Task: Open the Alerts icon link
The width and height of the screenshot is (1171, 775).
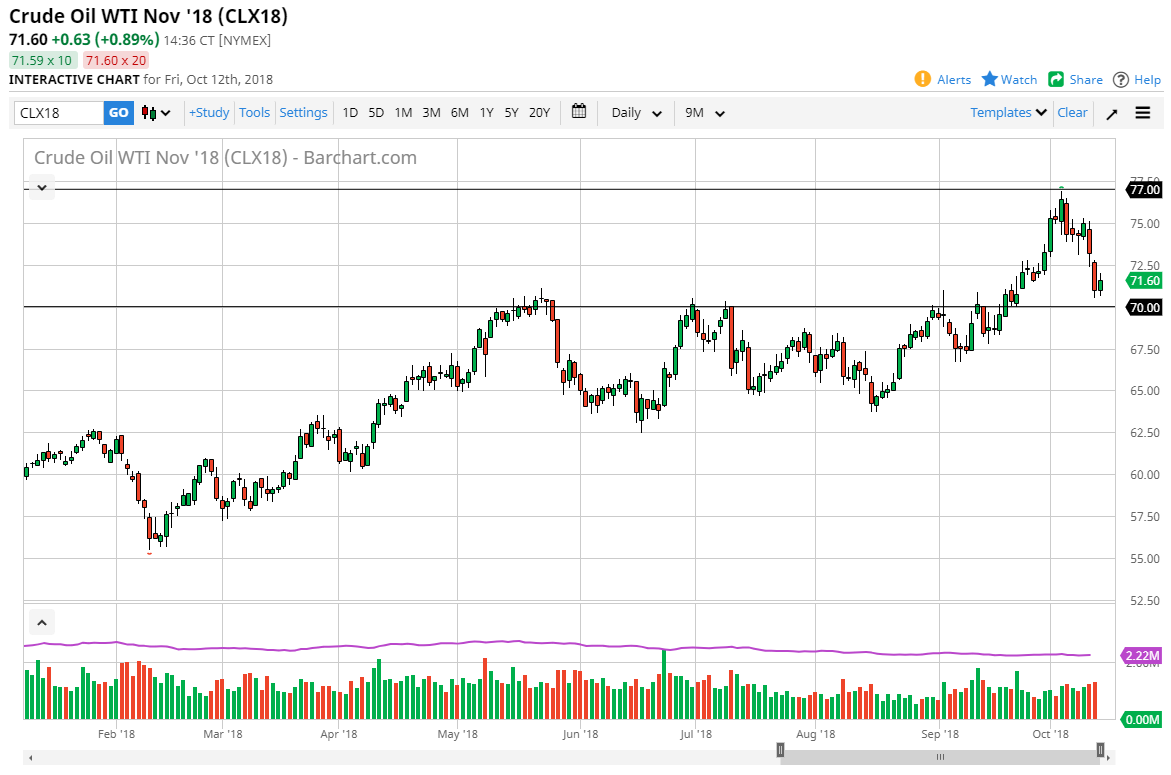Action: [x=923, y=79]
